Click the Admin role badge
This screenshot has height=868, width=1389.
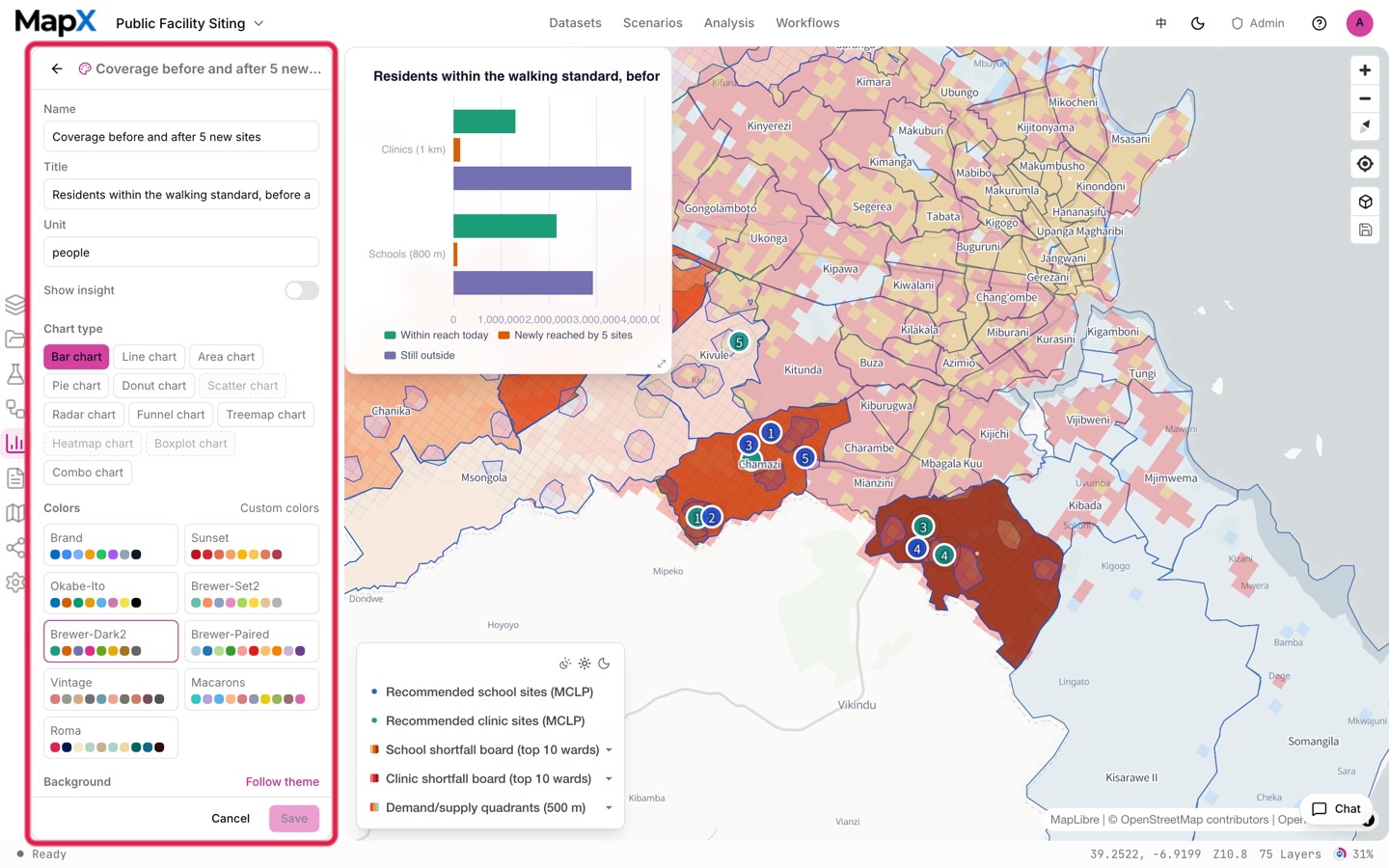point(1258,23)
